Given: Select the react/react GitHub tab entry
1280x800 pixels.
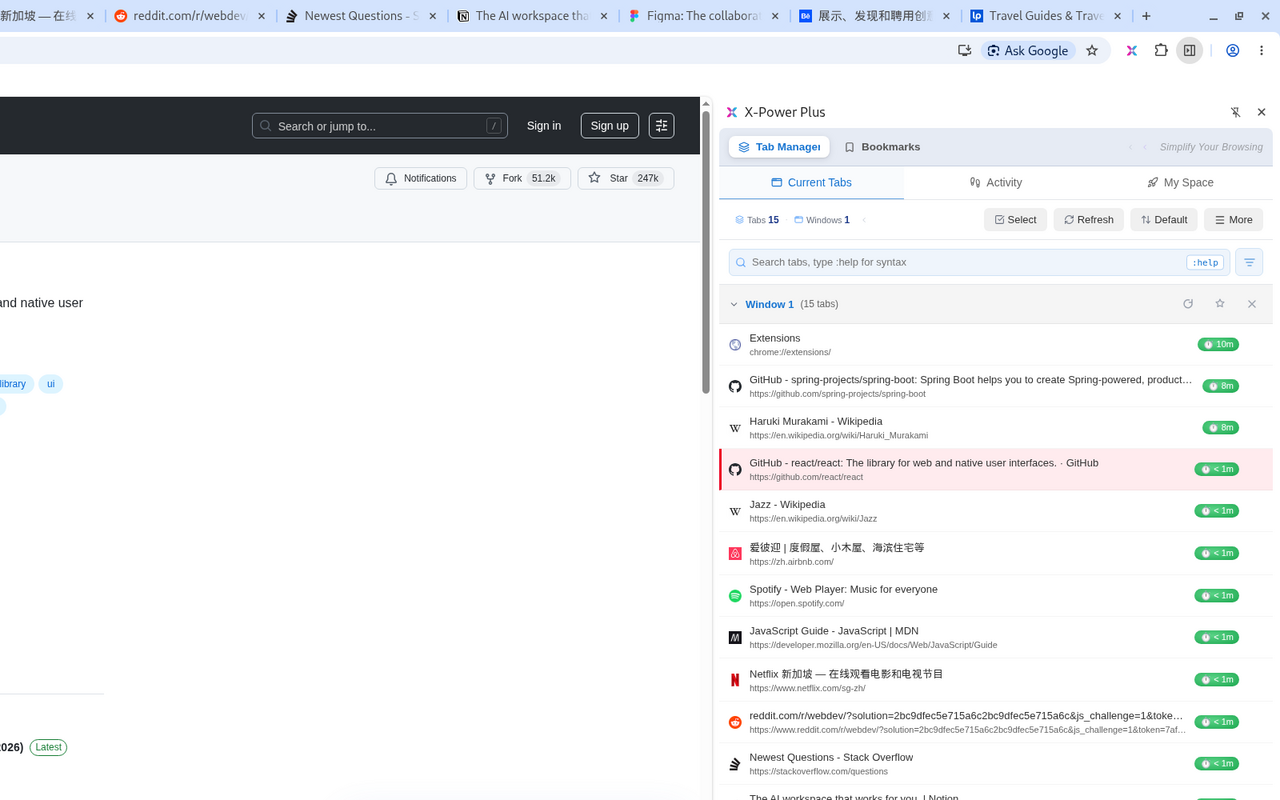Looking at the screenshot, I should (995, 469).
